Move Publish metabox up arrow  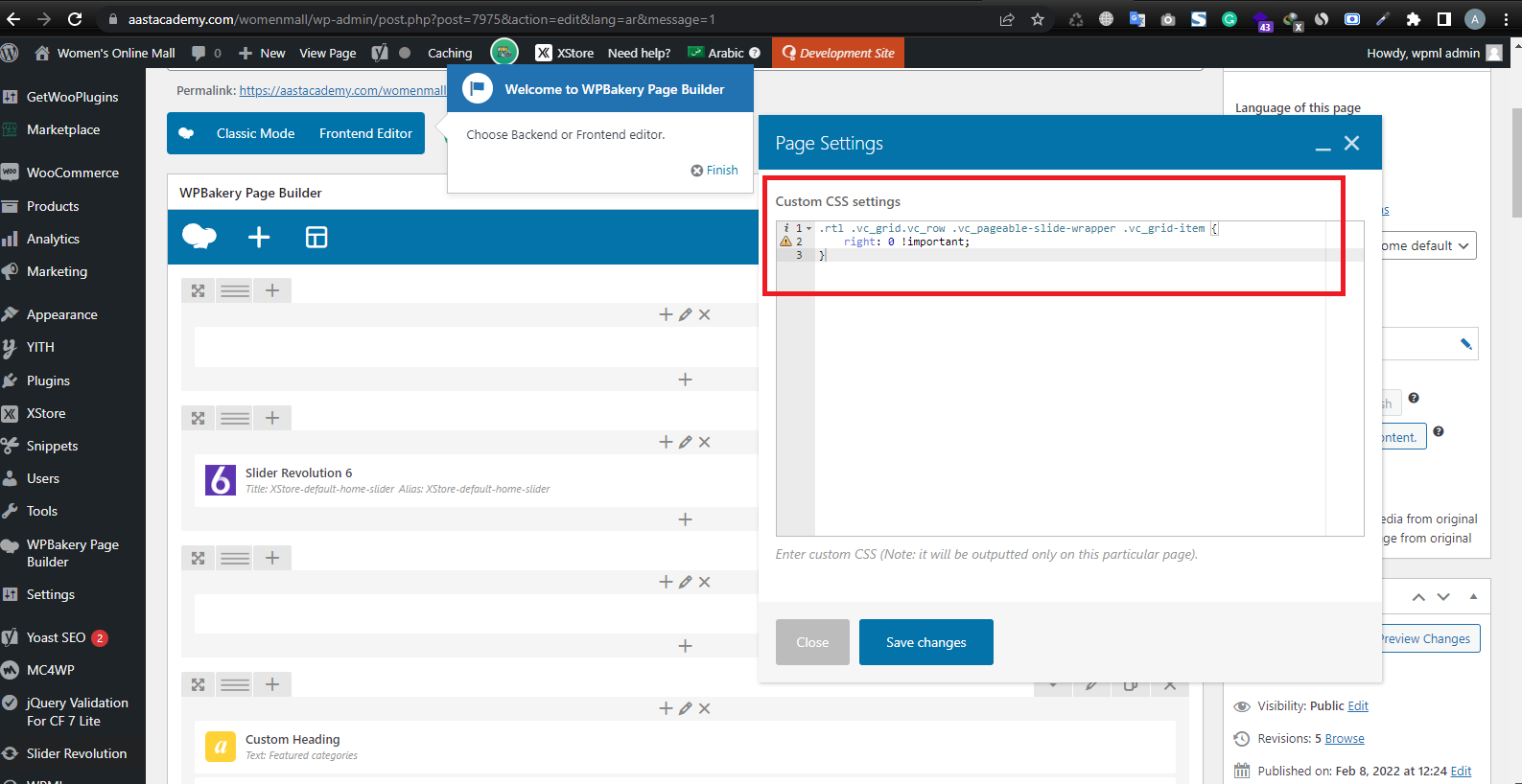coord(1418,596)
